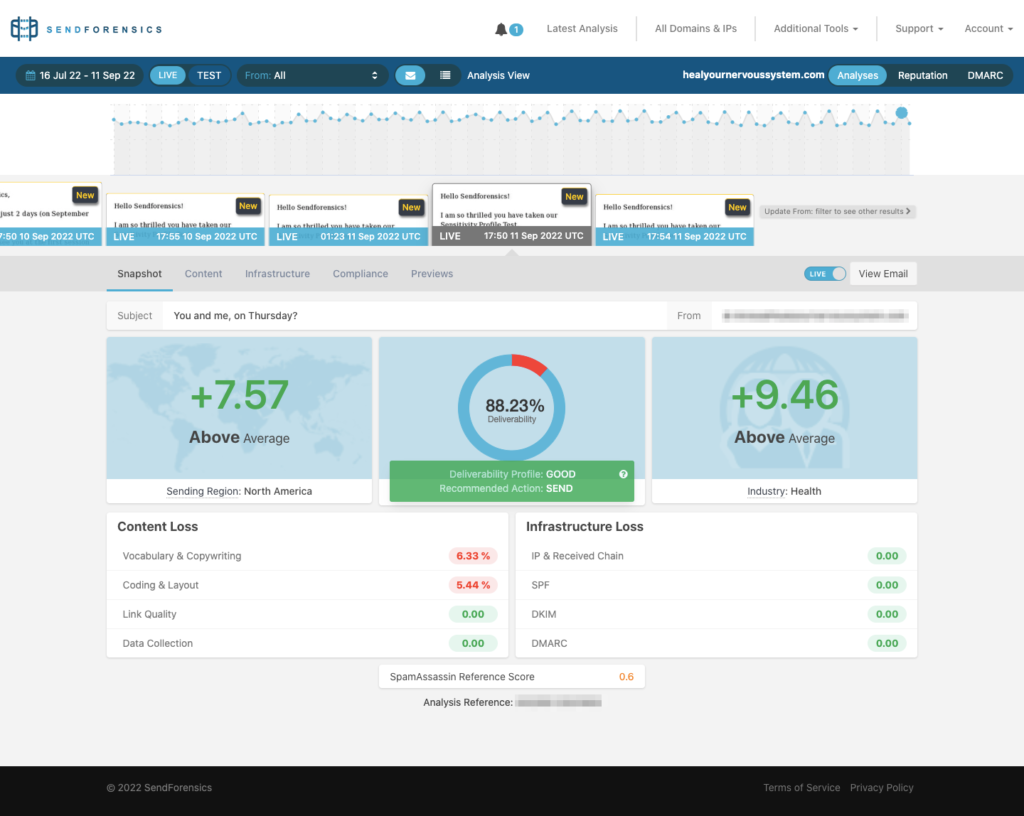Select the 01:23 11 Sep 2022 email card
This screenshot has height=816, width=1024.
click(x=348, y=220)
